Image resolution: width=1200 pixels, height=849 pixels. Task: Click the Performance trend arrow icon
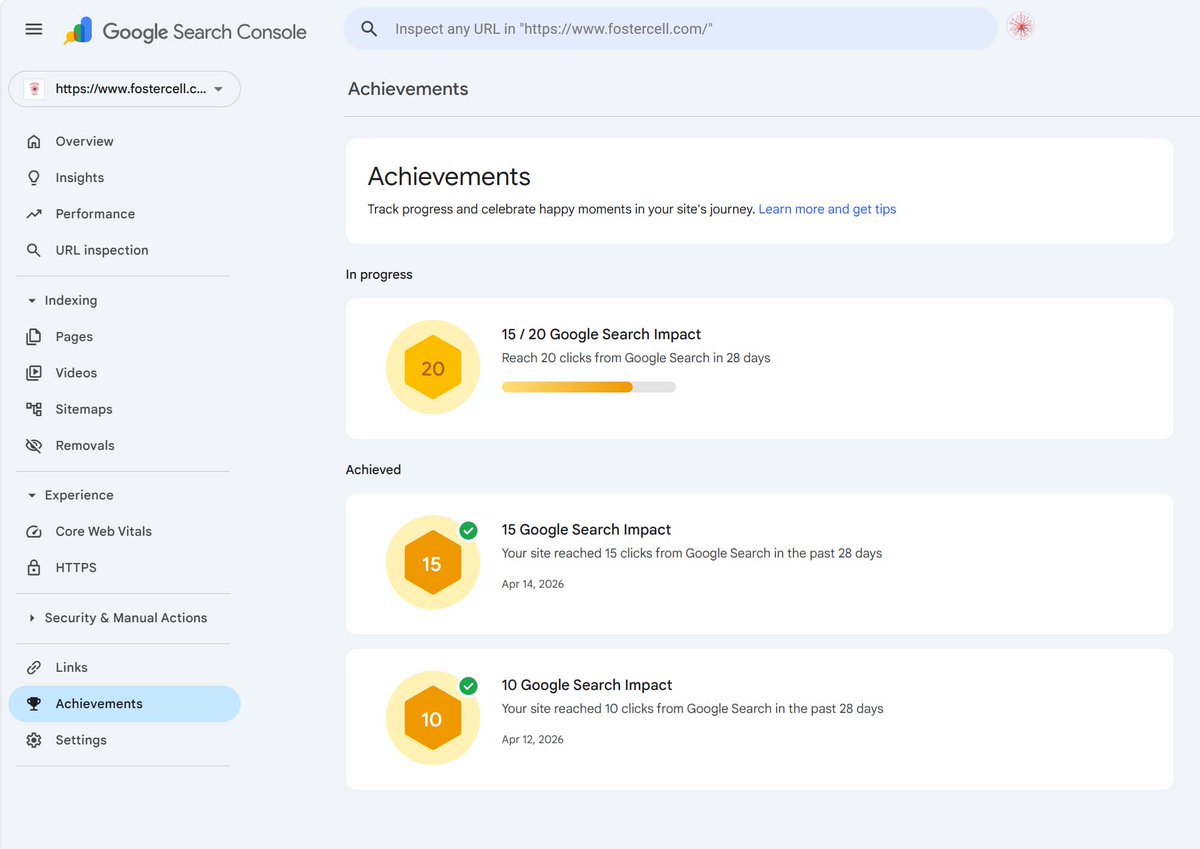click(x=34, y=214)
